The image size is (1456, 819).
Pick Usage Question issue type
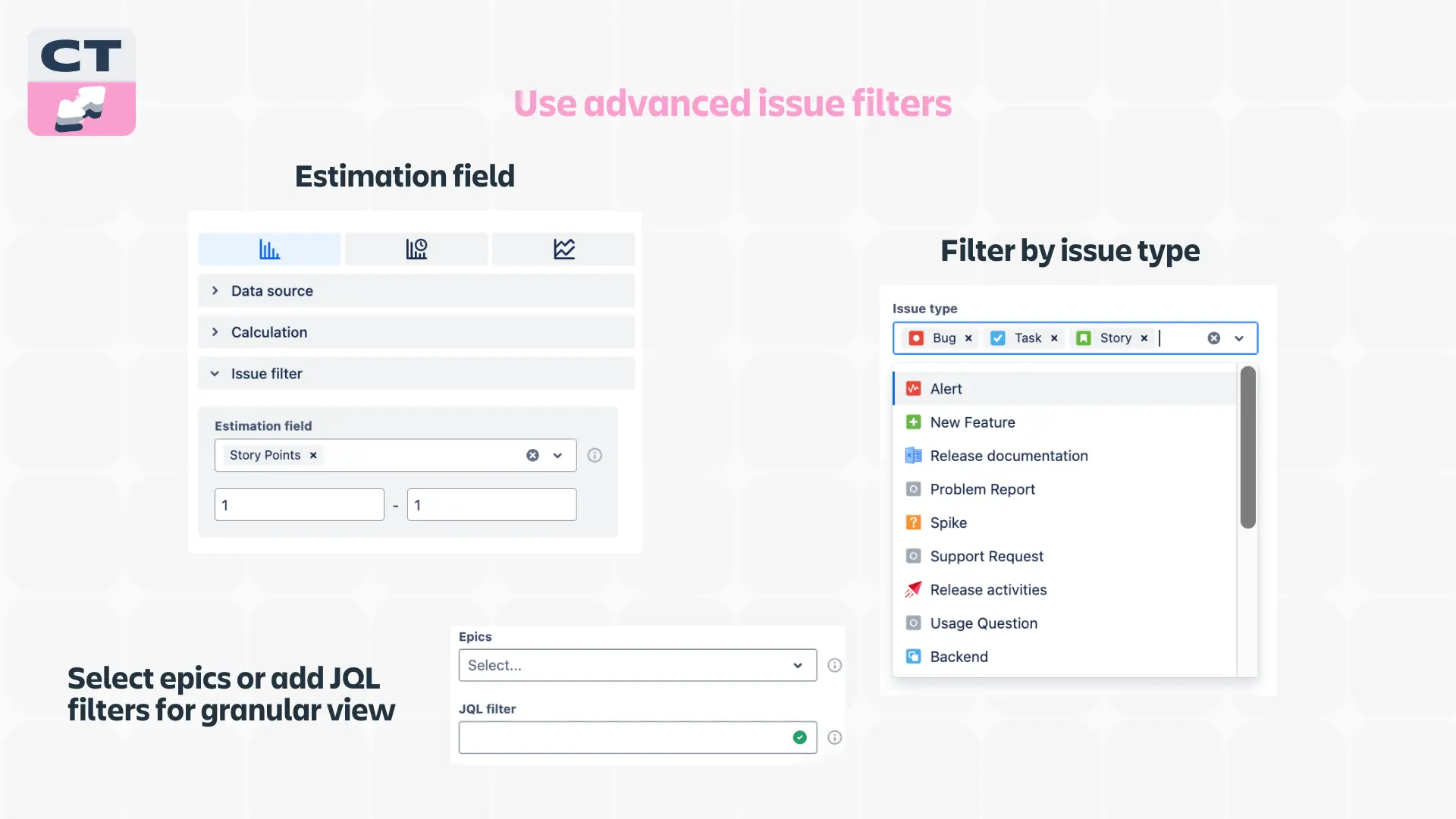tap(1065, 623)
